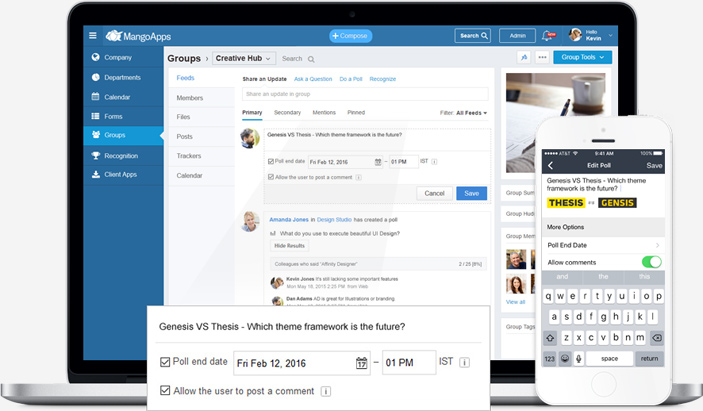Screen dimensions: 703x411
Task: Click the Forms list icon in sidebar
Action: click(95, 116)
